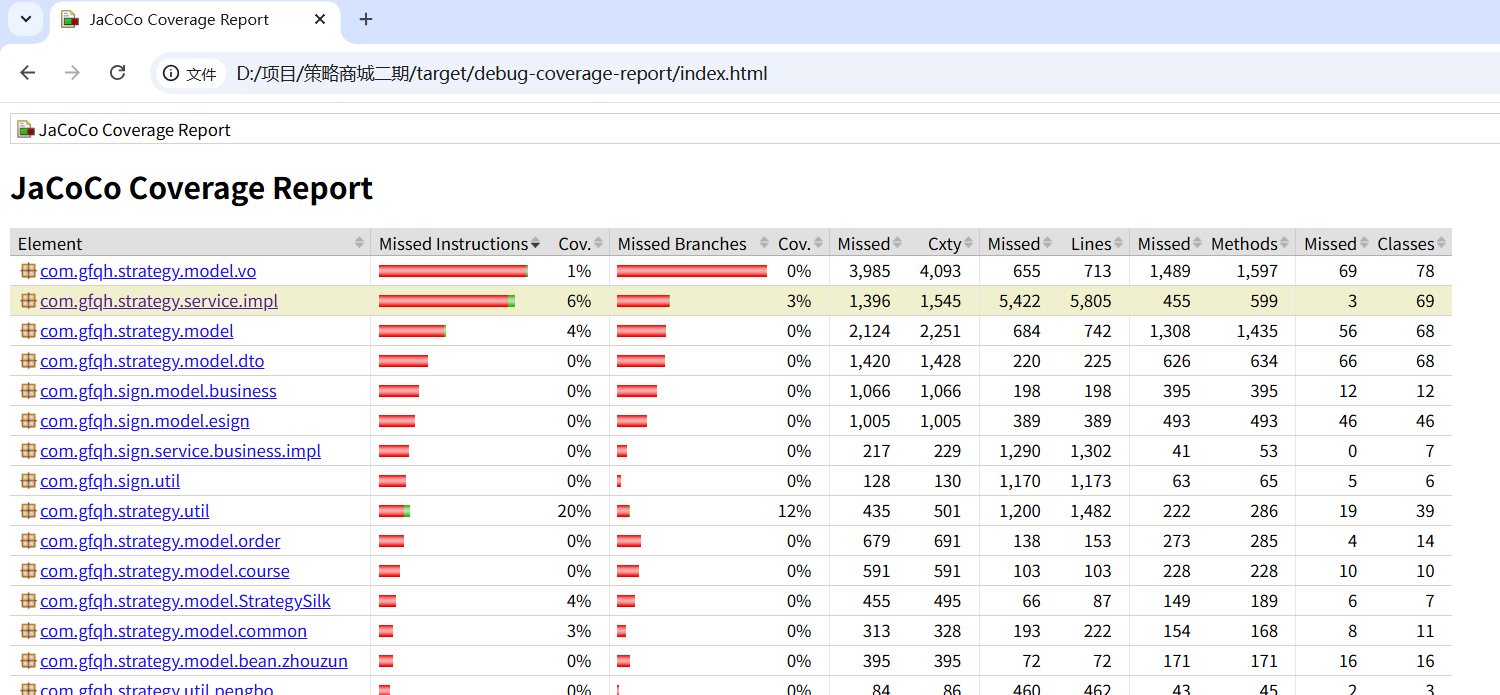Screen dimensions: 1500x695
Task: Open the com.gfqh.strategy.model.course package
Action: point(165,571)
